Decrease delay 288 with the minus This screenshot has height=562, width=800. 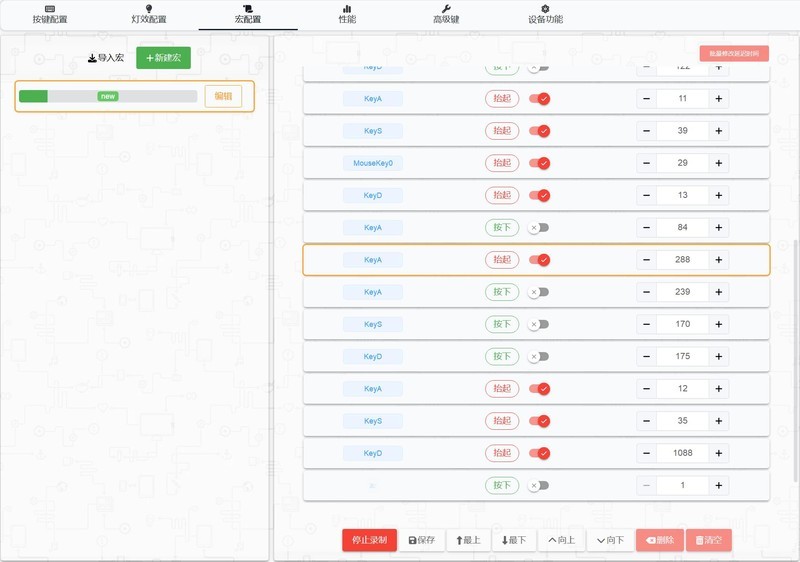(x=646, y=260)
